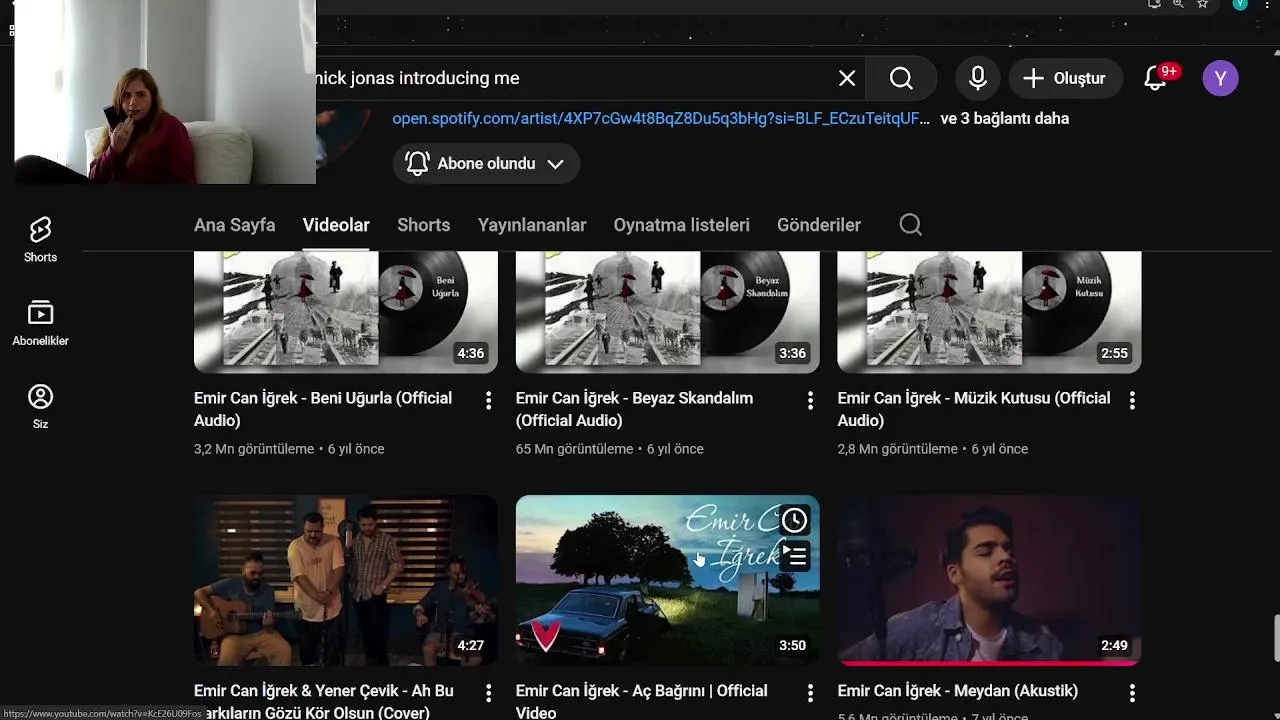Open Aç Bağrını Official Video thumbnail

tap(668, 580)
